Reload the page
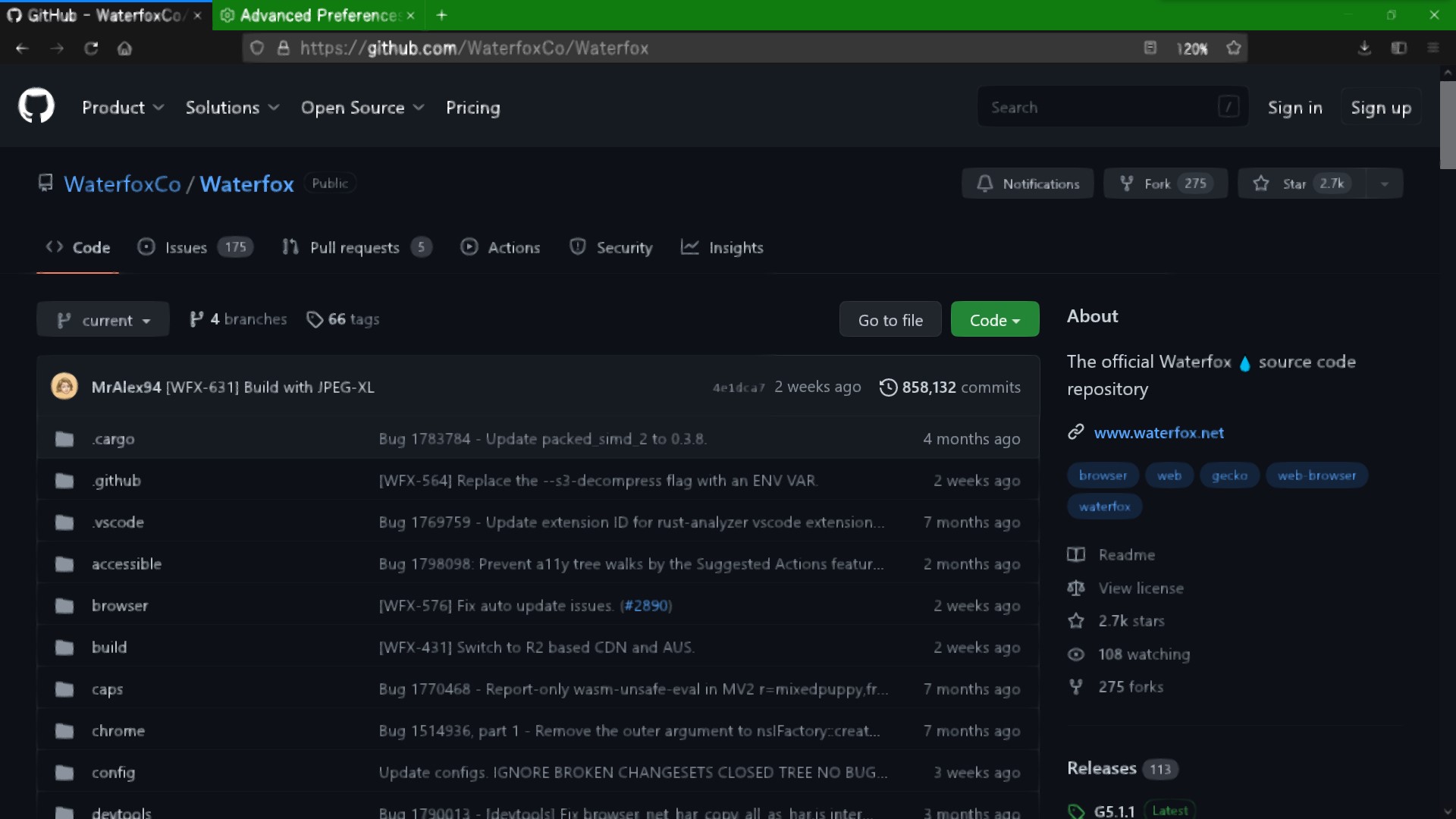 coord(91,48)
